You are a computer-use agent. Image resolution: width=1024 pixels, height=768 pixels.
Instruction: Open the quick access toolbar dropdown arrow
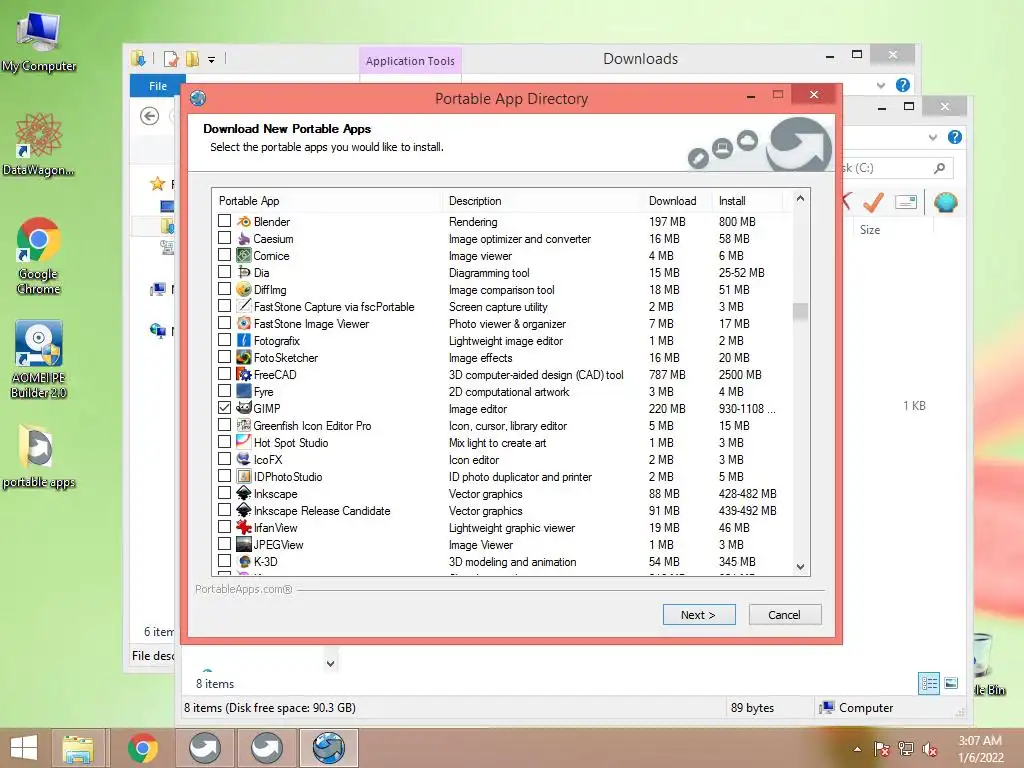tap(212, 60)
